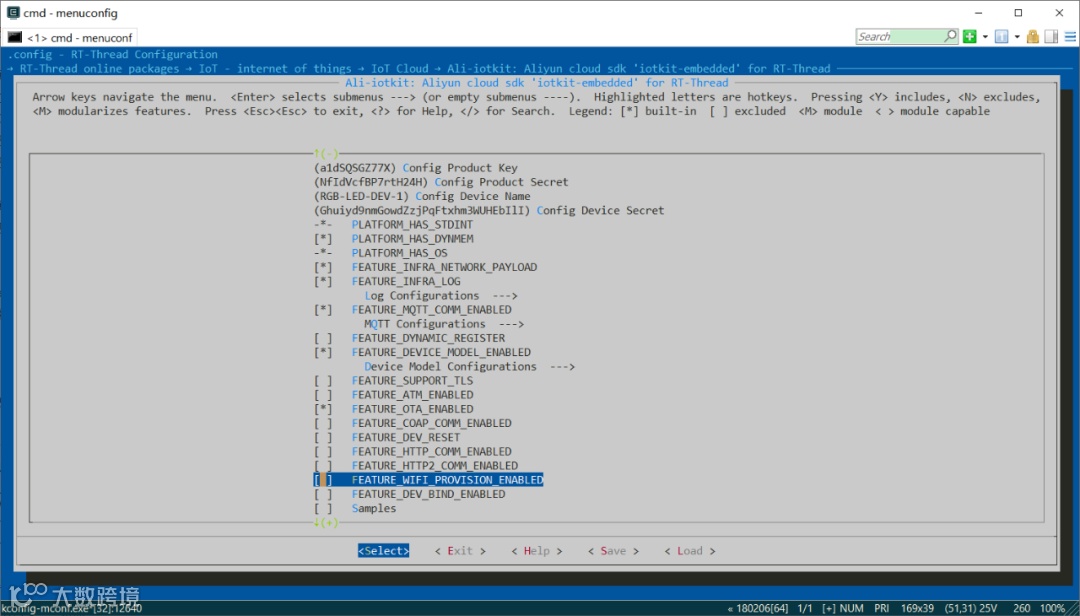
Task: Click the green new console plus icon
Action: 970,37
